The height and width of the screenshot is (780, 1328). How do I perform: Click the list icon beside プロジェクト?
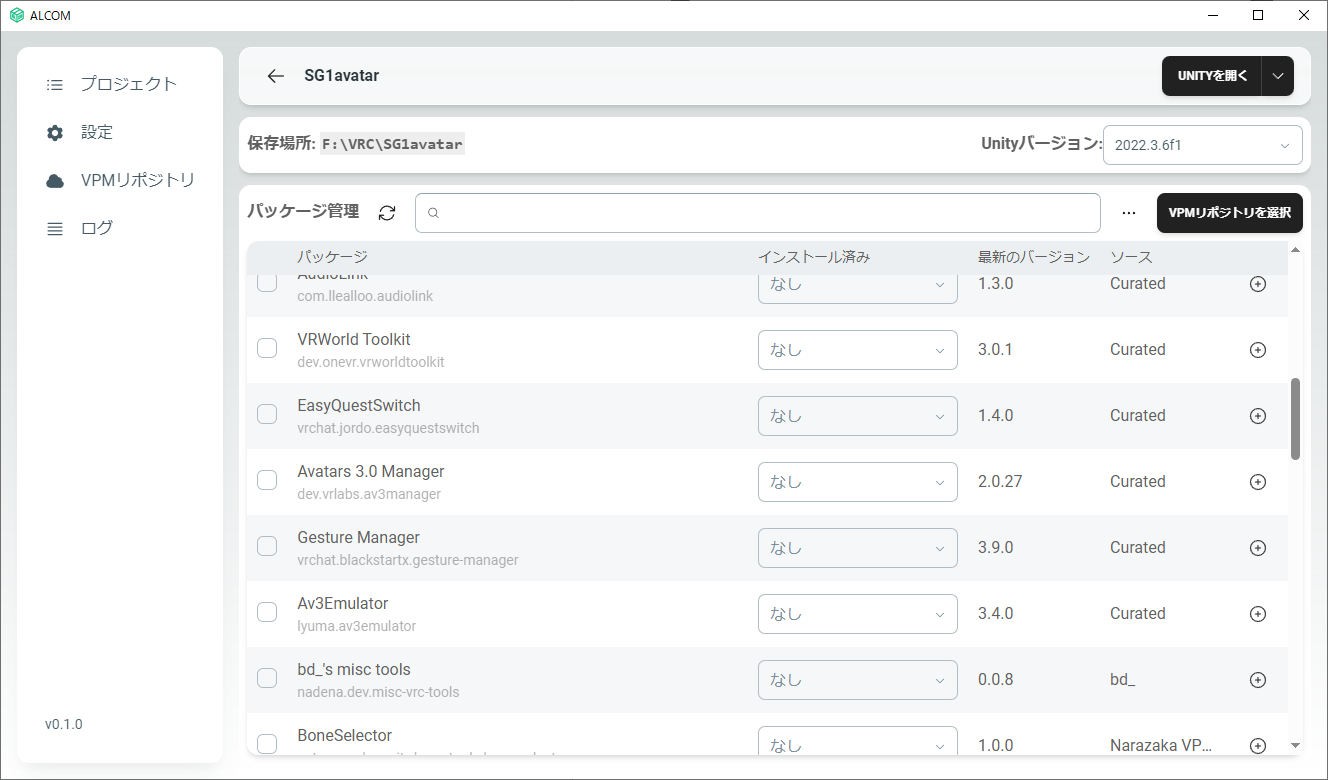pos(55,85)
